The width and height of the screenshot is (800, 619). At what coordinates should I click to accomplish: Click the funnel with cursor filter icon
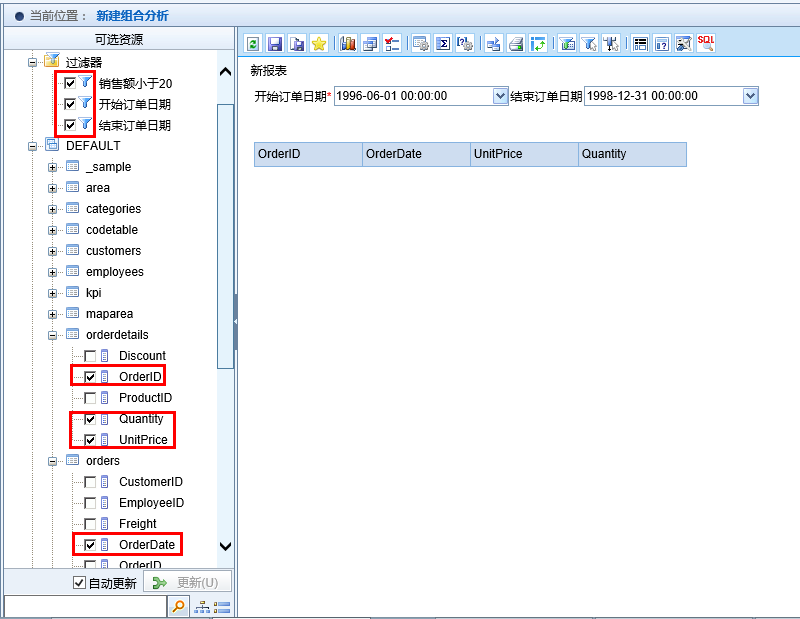click(589, 44)
